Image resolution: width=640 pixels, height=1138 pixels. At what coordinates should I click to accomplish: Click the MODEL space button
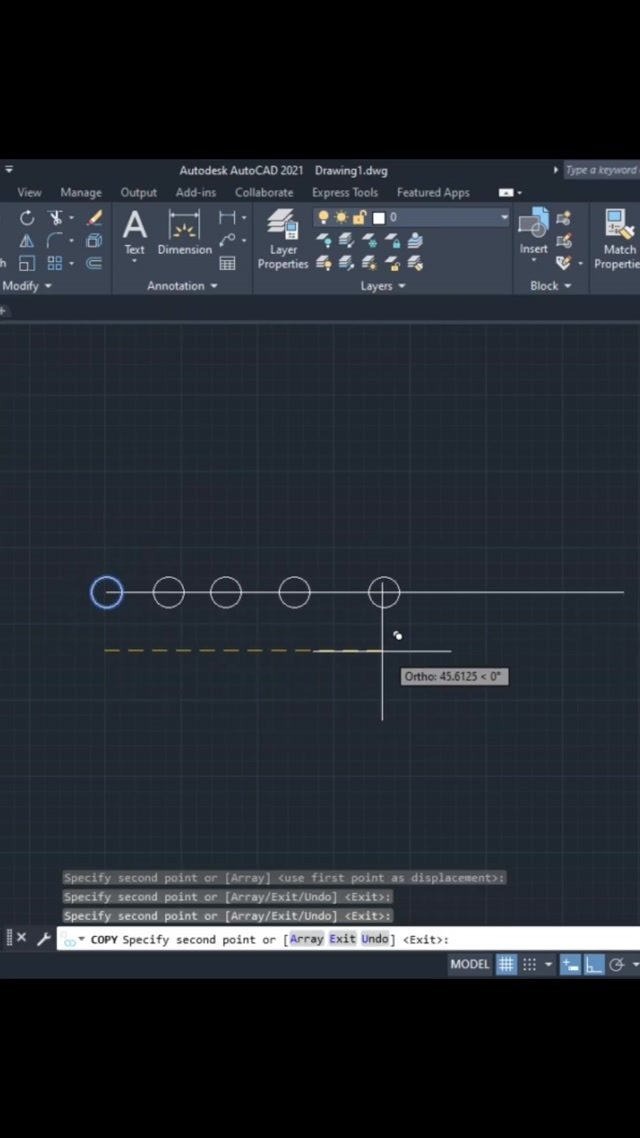coord(470,964)
